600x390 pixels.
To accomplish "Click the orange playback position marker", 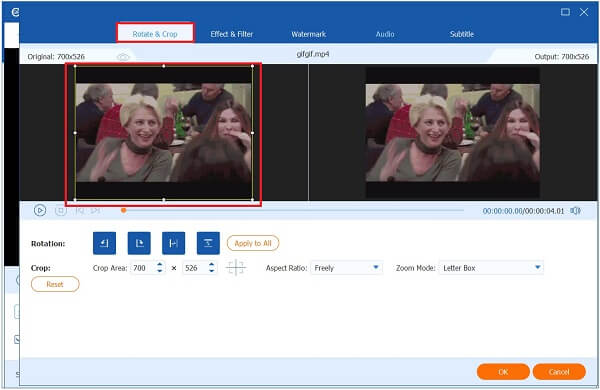I will click(x=124, y=210).
